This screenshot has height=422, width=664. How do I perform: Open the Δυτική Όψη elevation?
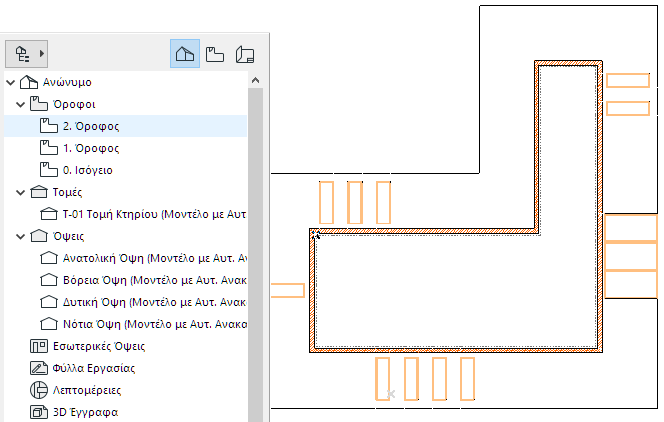[154, 302]
